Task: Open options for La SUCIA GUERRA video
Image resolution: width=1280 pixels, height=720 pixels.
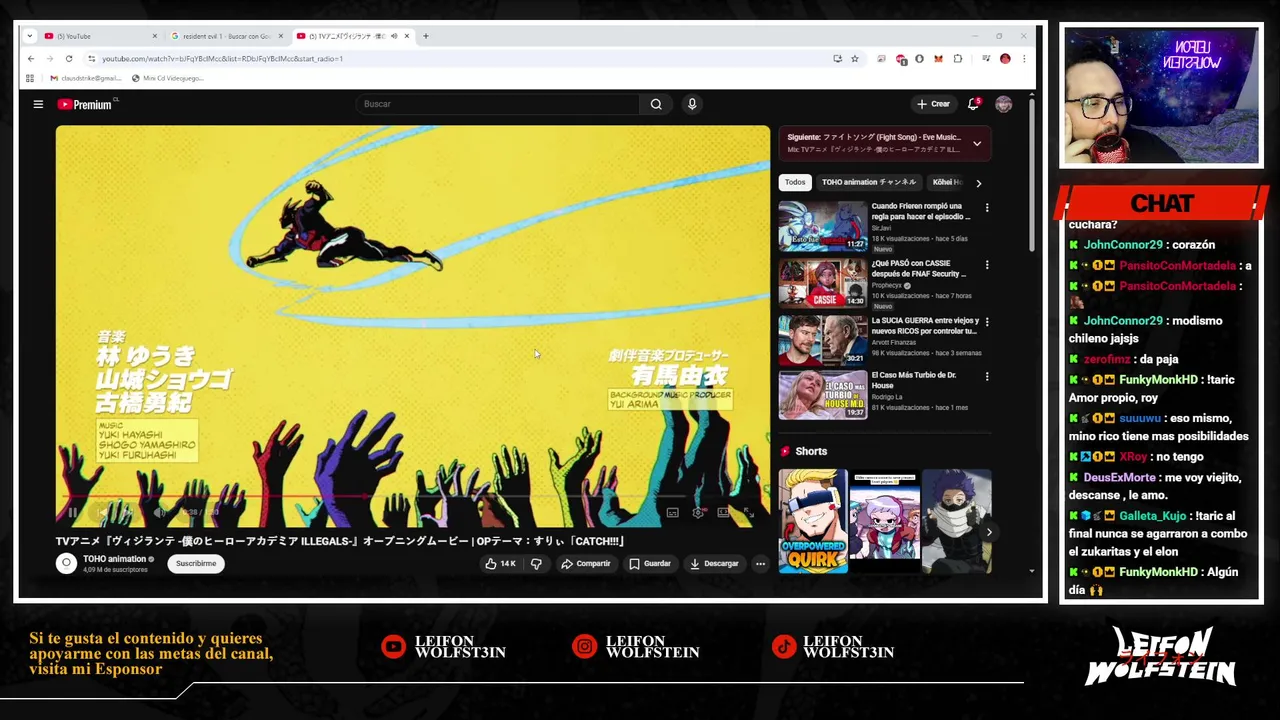Action: point(987,322)
